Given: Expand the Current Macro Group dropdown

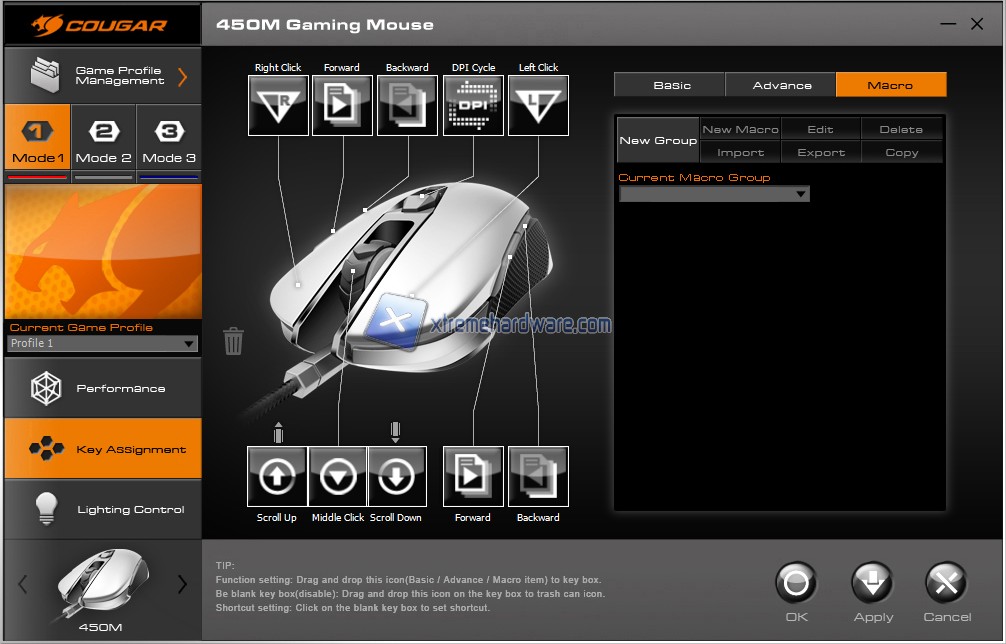Looking at the screenshot, I should tap(714, 194).
